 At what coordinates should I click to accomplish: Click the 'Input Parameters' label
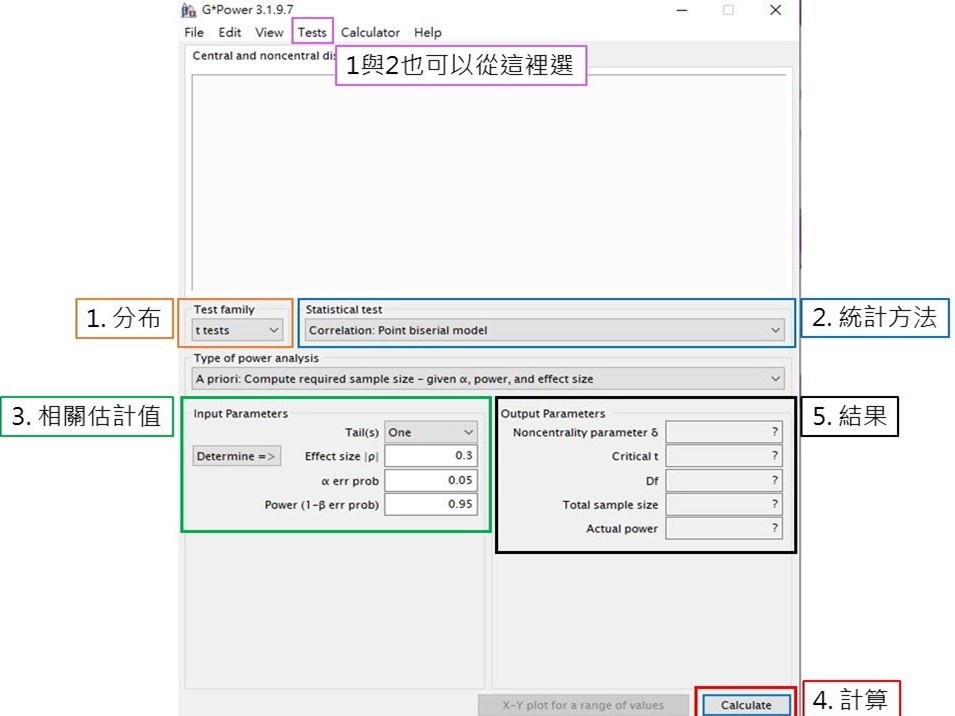[241, 413]
